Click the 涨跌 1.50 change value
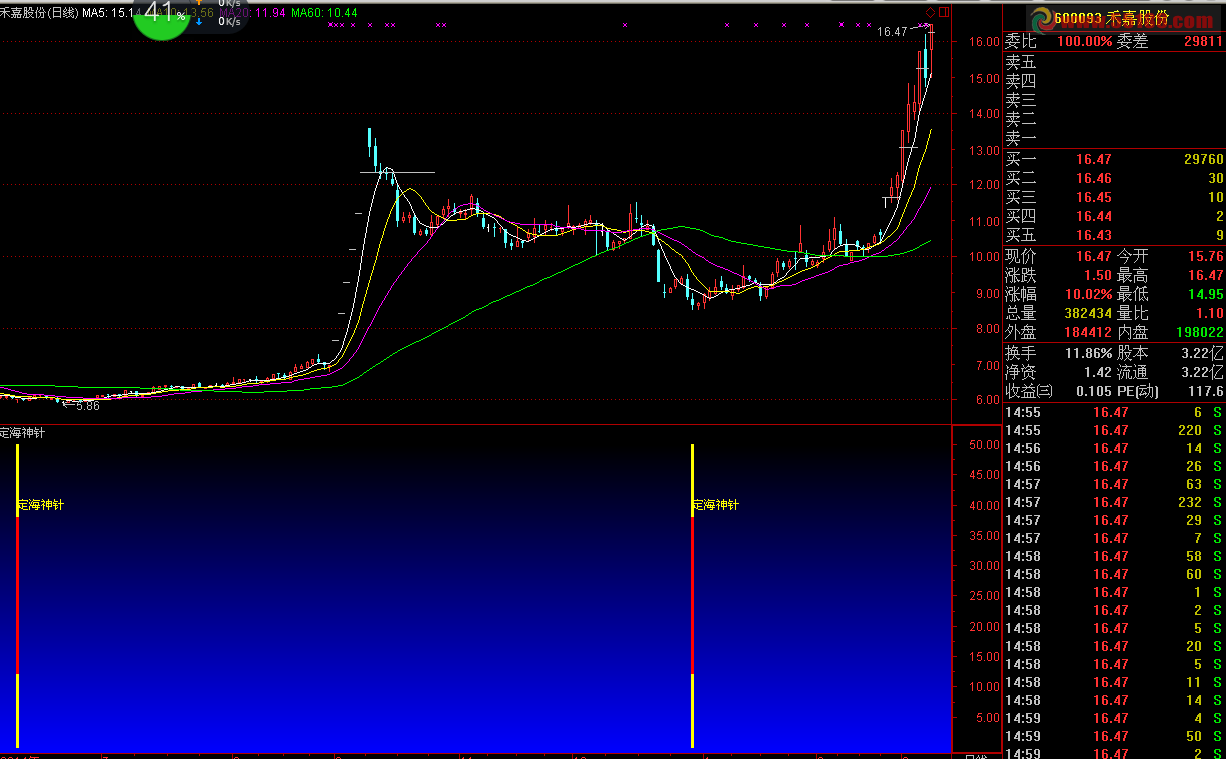The image size is (1226, 759). pyautogui.click(x=1098, y=275)
